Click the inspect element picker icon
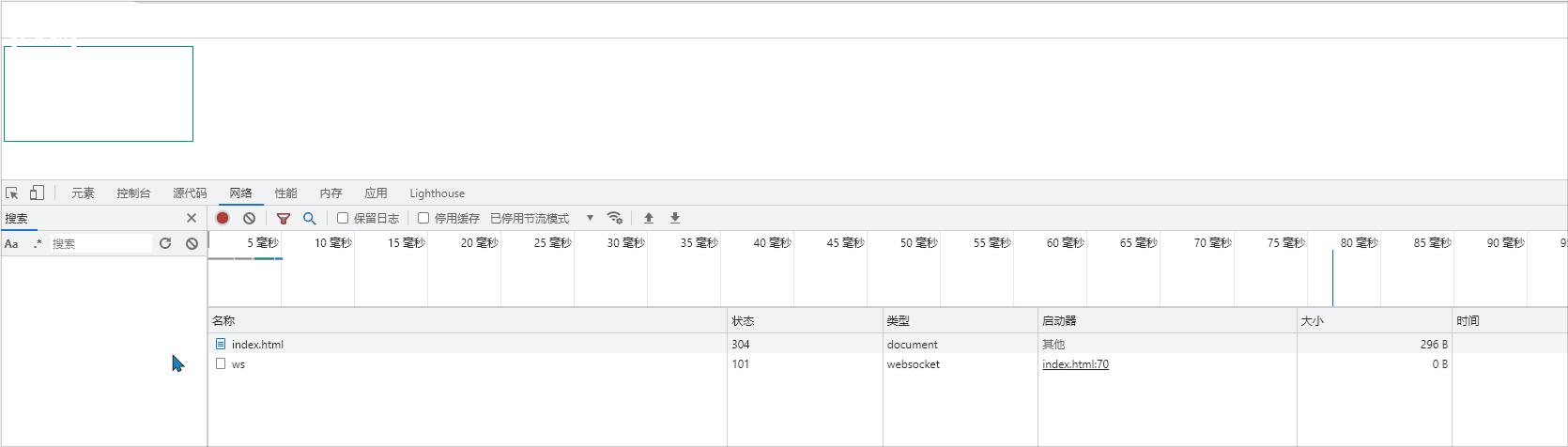This screenshot has width=1568, height=447. click(12, 193)
